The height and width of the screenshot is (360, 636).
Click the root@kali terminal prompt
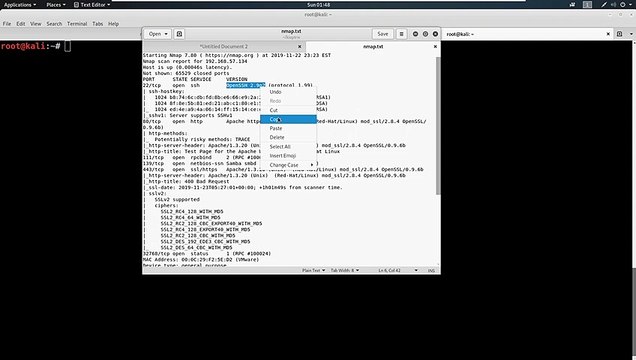[30, 46]
